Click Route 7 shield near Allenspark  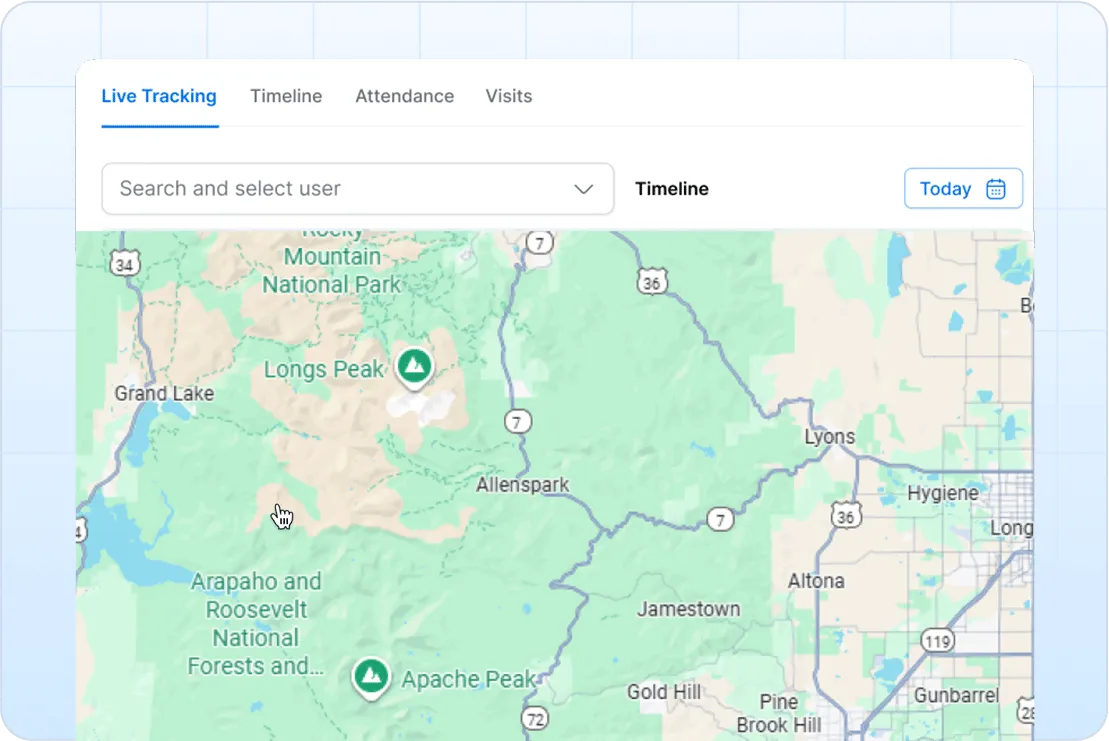point(518,422)
